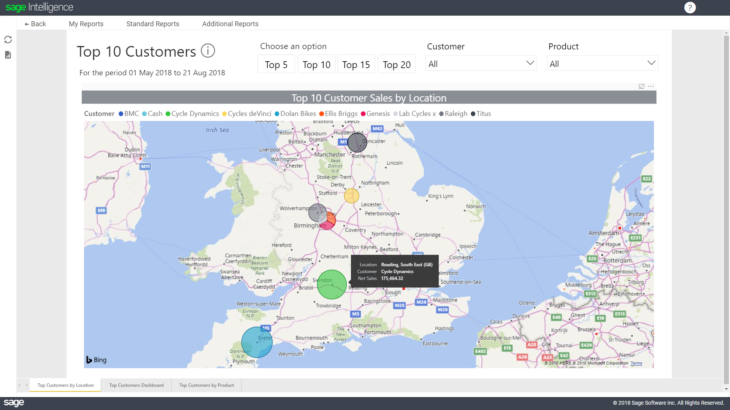Click the Titus legend entry
The height and width of the screenshot is (410, 730).
pos(481,114)
